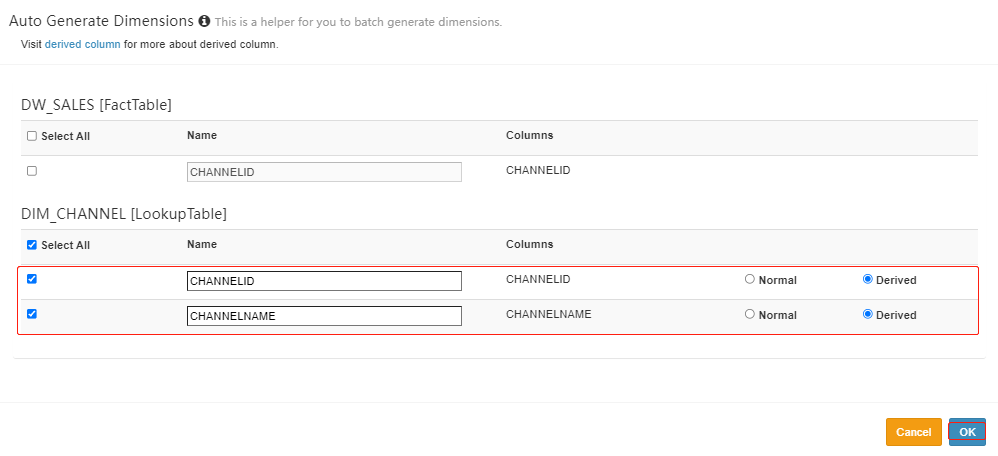
Task: Uncheck the DIM_CHANNEL CHANNELID row checkbox
Action: (32, 279)
